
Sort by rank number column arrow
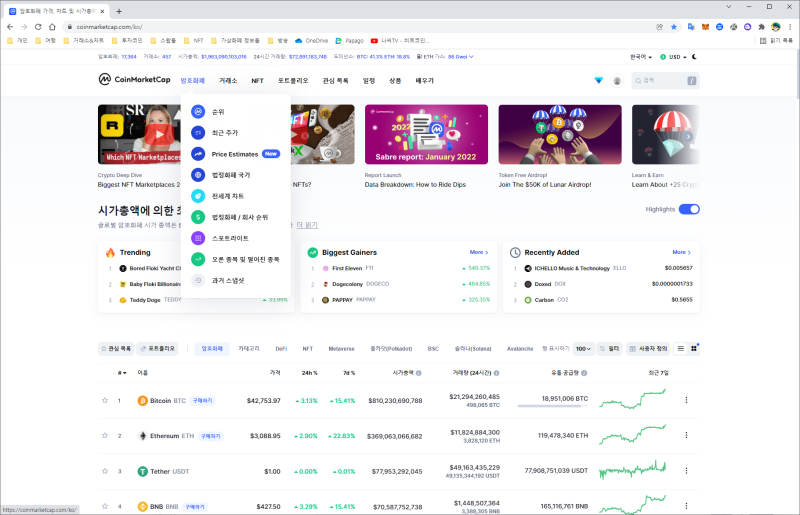[122, 373]
